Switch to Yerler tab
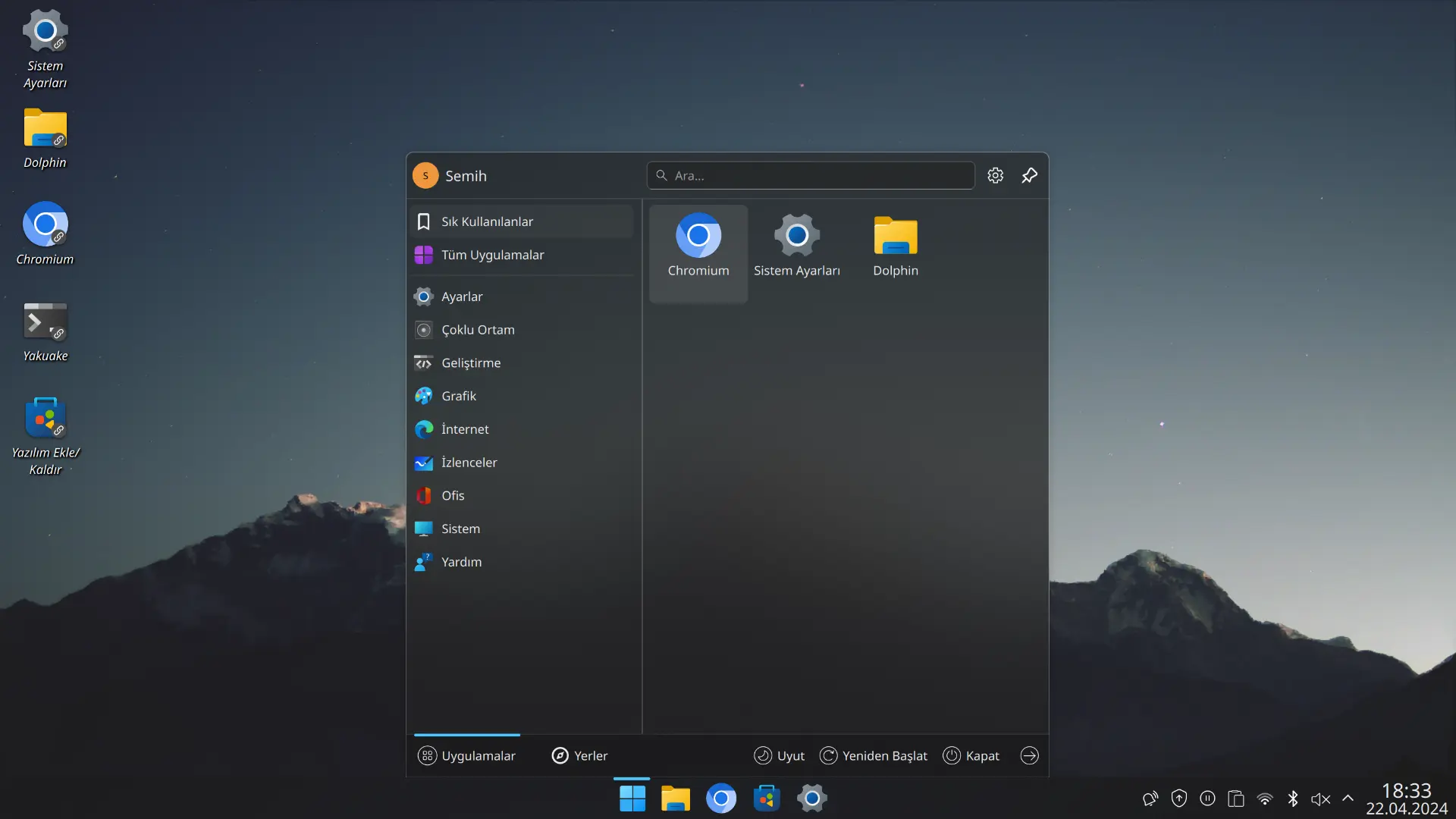Screen dimensions: 1456x819 click(580, 756)
